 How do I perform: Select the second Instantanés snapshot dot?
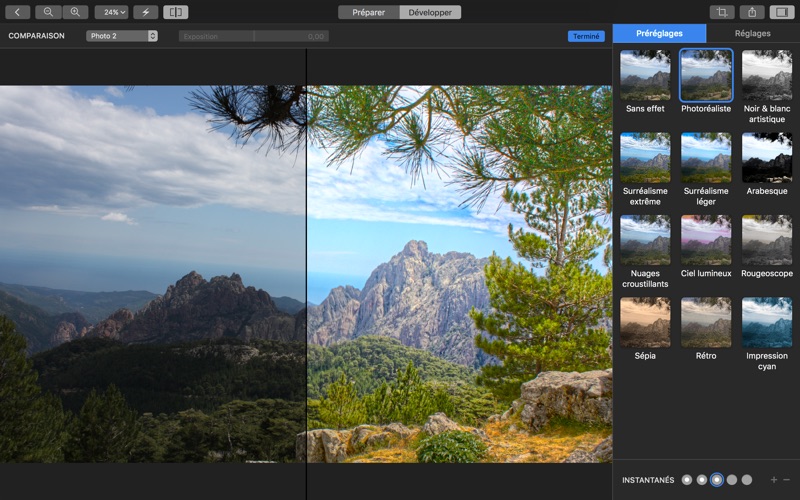pyautogui.click(x=702, y=480)
